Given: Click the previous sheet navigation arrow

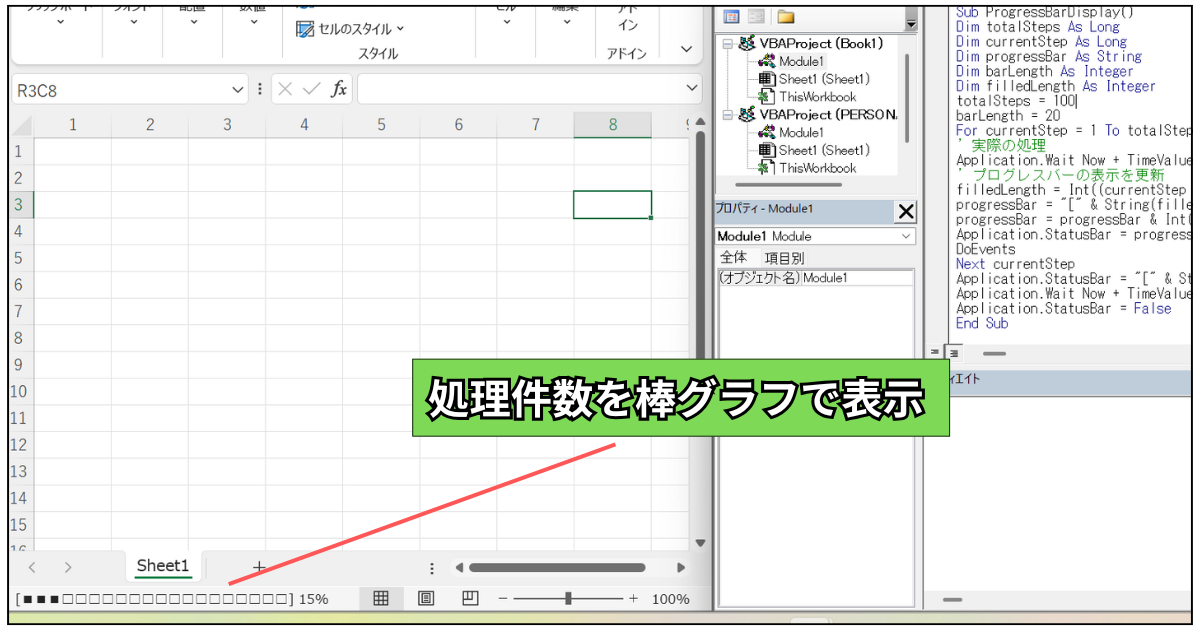Looking at the screenshot, I should 32,567.
